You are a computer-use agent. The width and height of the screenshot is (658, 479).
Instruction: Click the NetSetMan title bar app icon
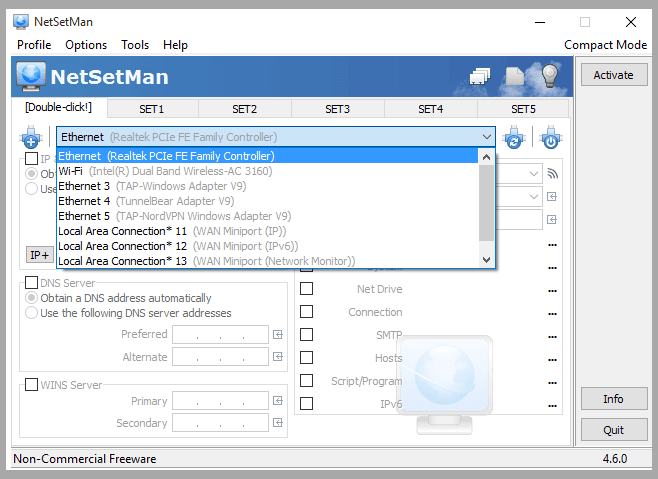pyautogui.click(x=21, y=22)
